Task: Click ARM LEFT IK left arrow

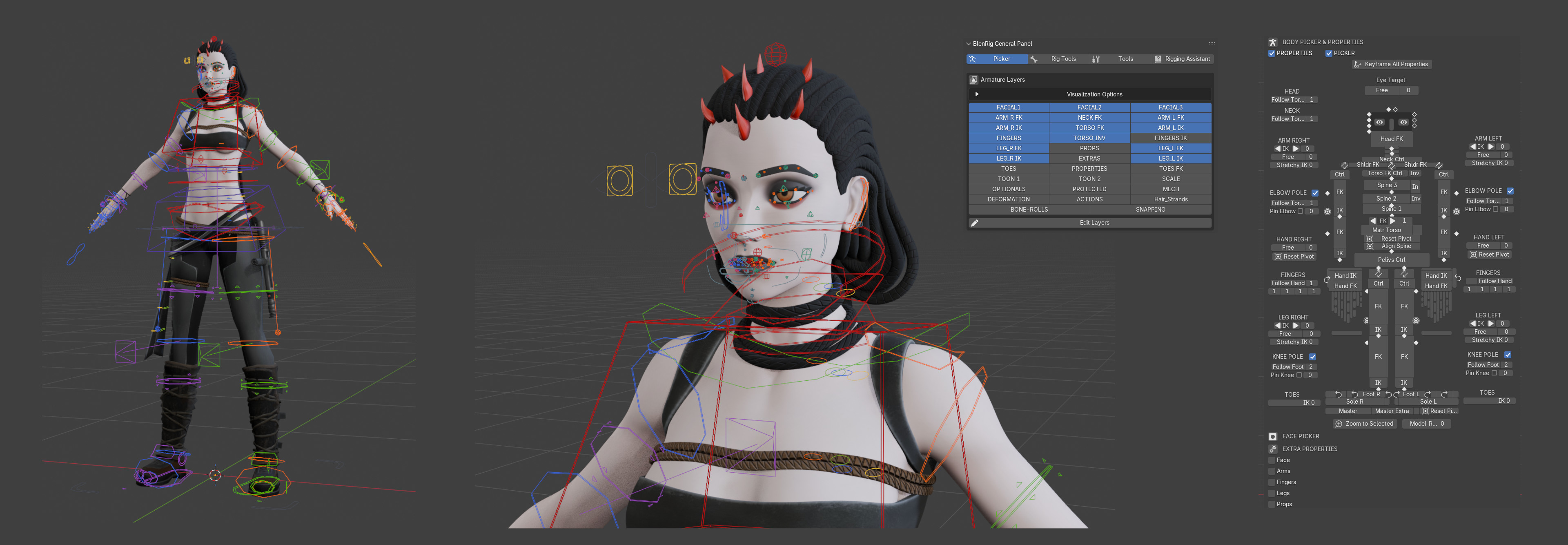Action: [1473, 147]
